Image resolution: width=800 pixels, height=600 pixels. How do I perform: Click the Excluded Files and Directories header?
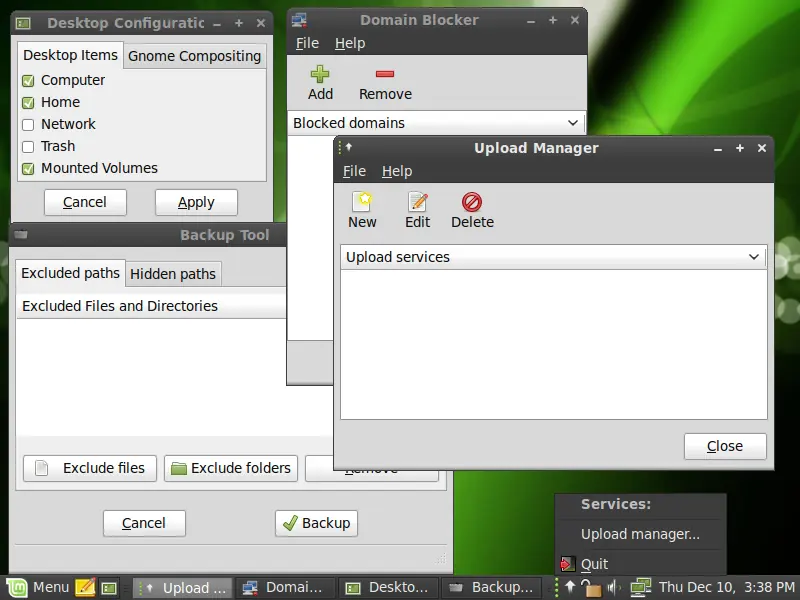click(x=151, y=306)
